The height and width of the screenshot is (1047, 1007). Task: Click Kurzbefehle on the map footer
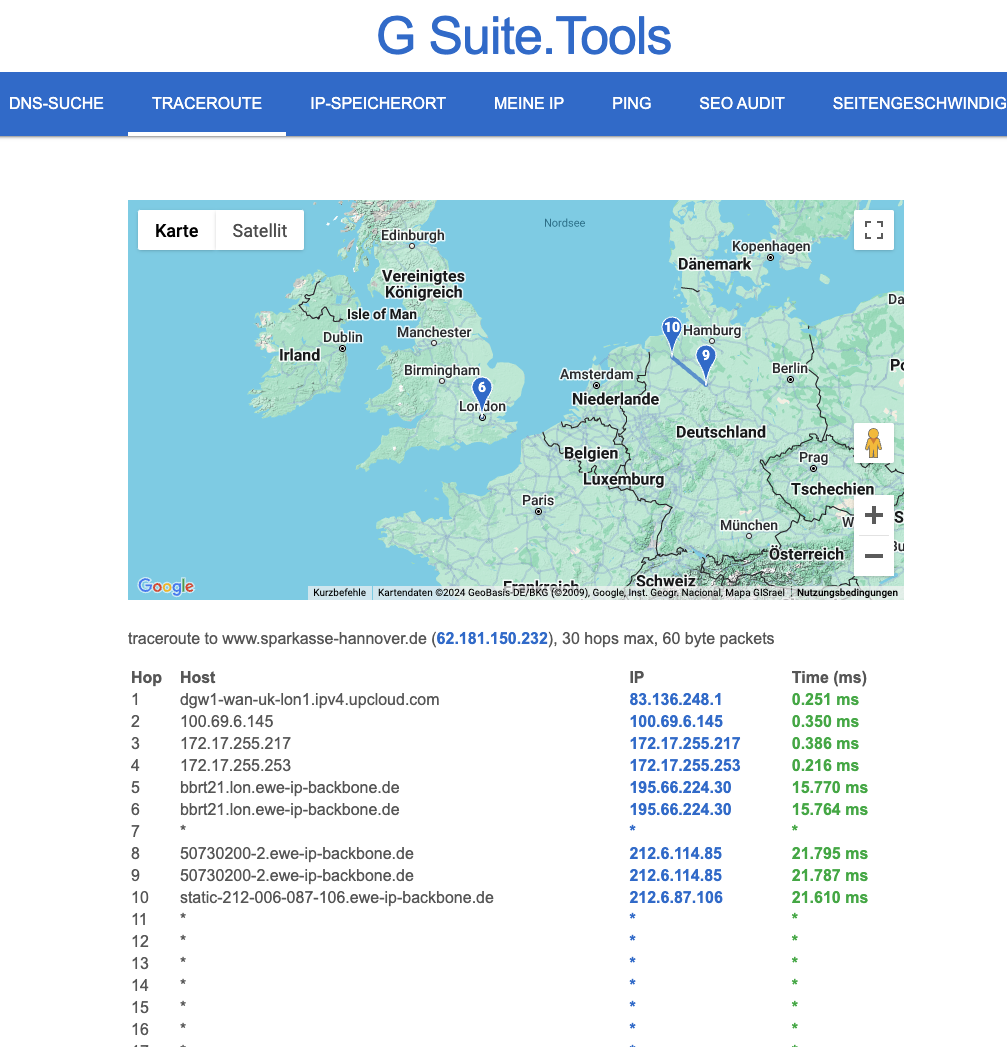[x=339, y=592]
